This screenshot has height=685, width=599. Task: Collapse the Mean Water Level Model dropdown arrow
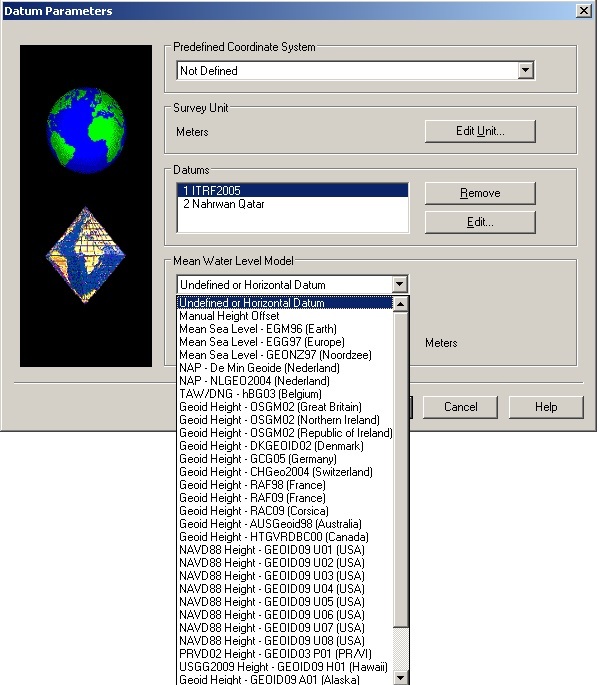click(399, 284)
